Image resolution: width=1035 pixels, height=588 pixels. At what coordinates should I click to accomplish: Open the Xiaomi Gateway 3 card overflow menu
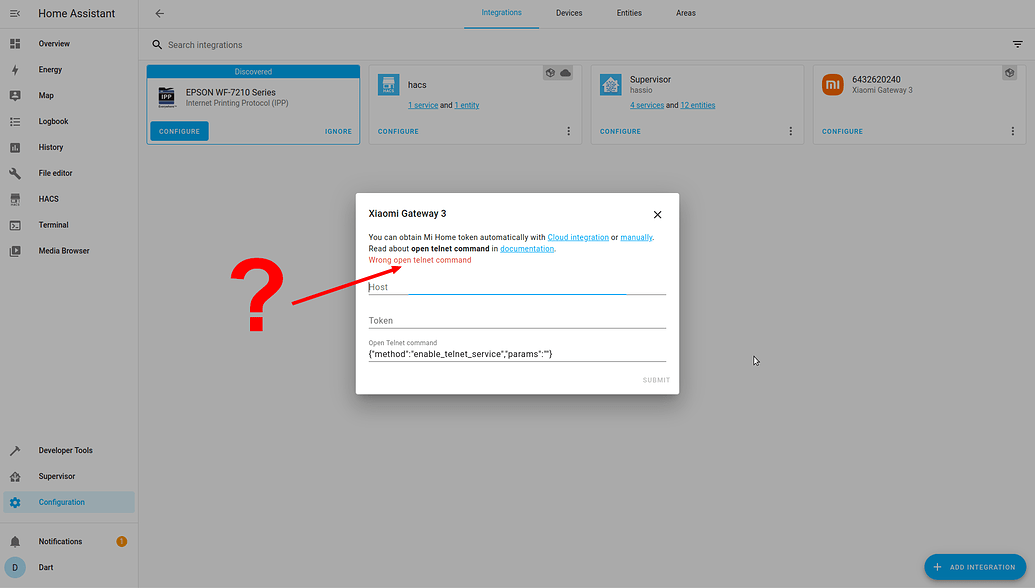tap(1012, 130)
